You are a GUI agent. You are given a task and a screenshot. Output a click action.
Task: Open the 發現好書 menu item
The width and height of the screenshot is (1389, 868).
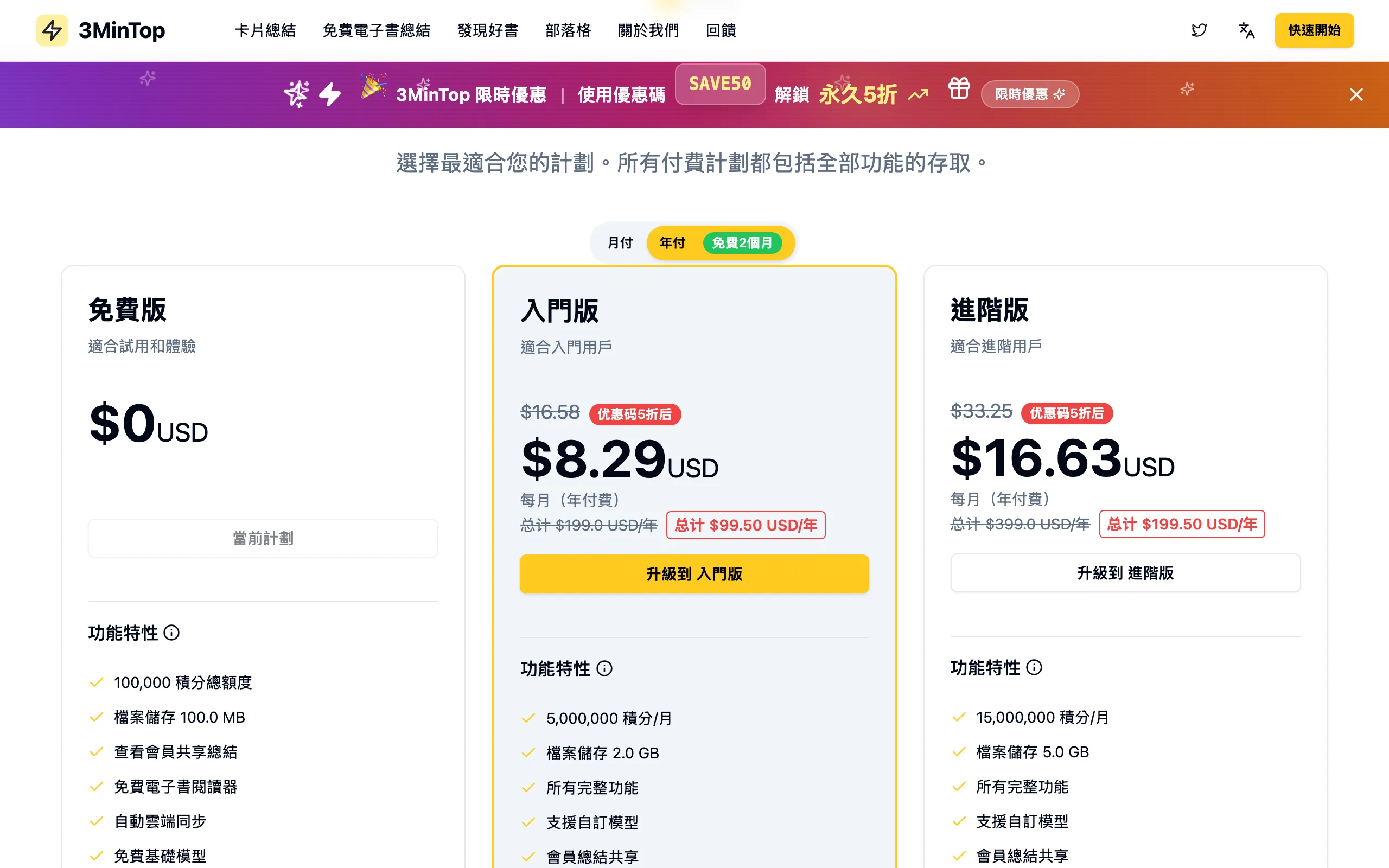click(488, 30)
